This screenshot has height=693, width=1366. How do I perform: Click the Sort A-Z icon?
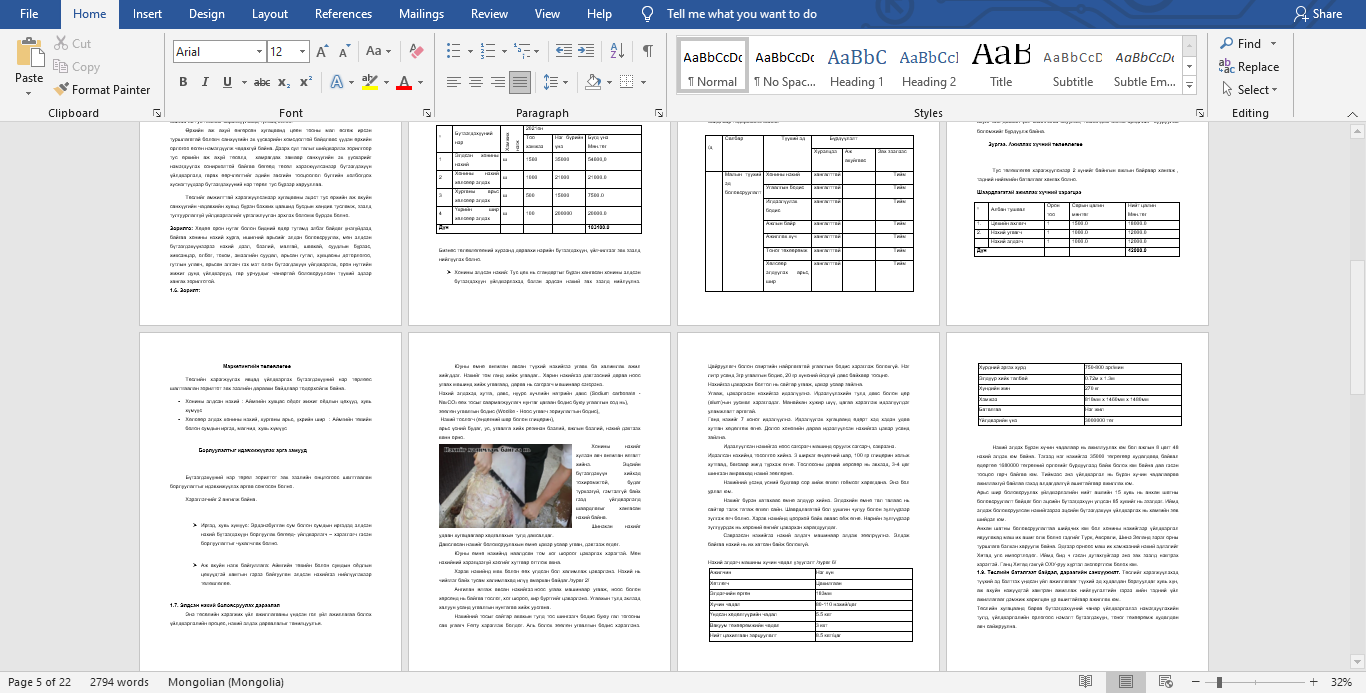coord(617,51)
